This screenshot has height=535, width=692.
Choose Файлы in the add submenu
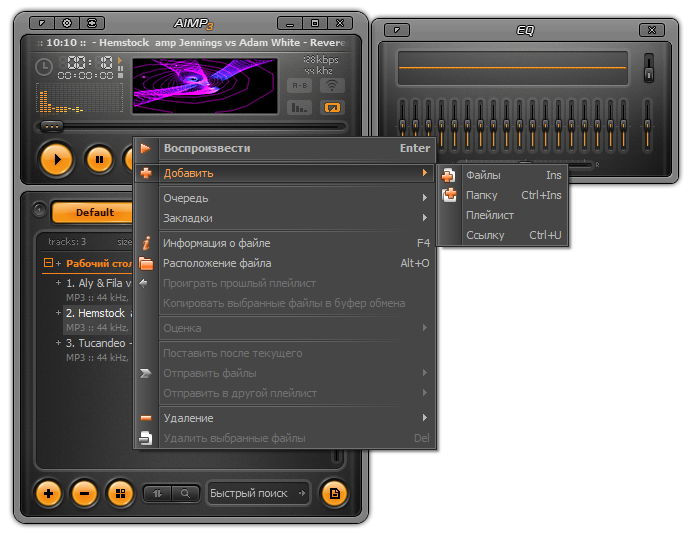(503, 175)
